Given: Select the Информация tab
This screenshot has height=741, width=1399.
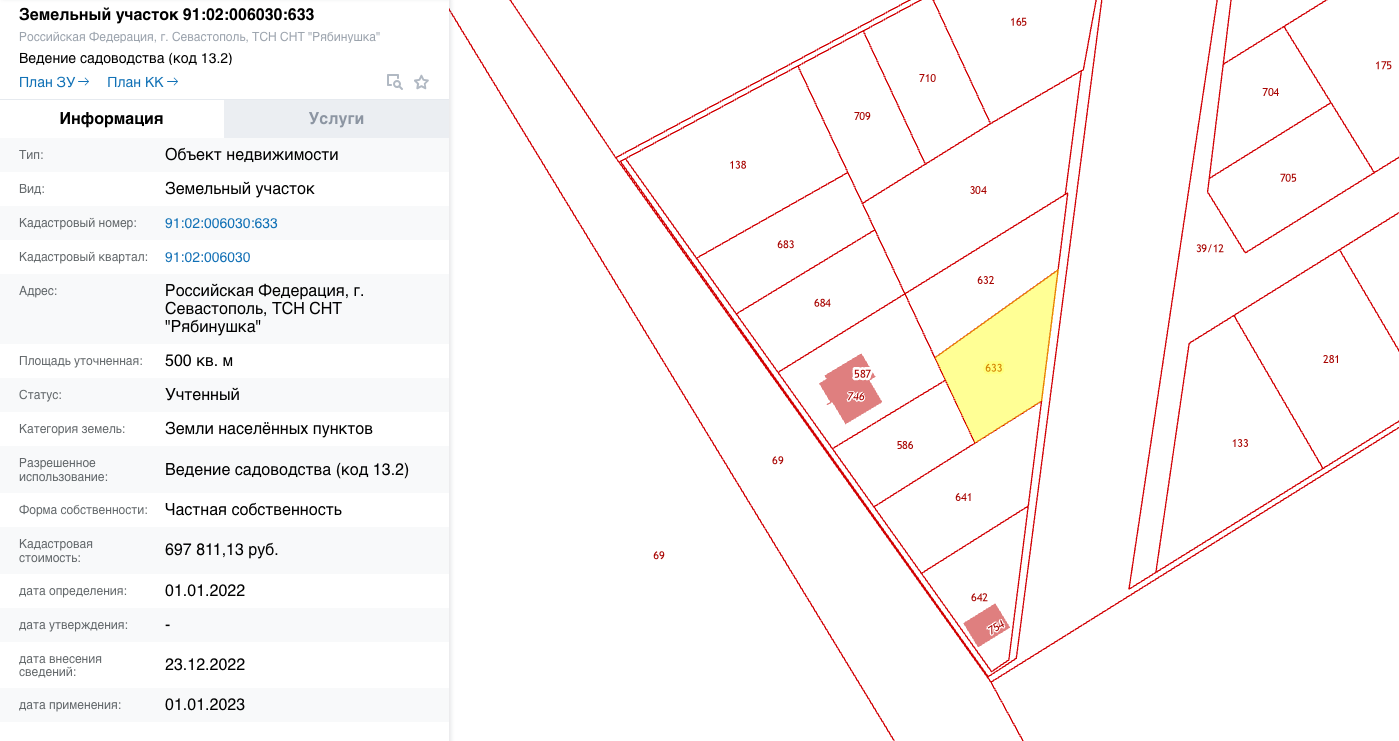Looking at the screenshot, I should [x=111, y=118].
